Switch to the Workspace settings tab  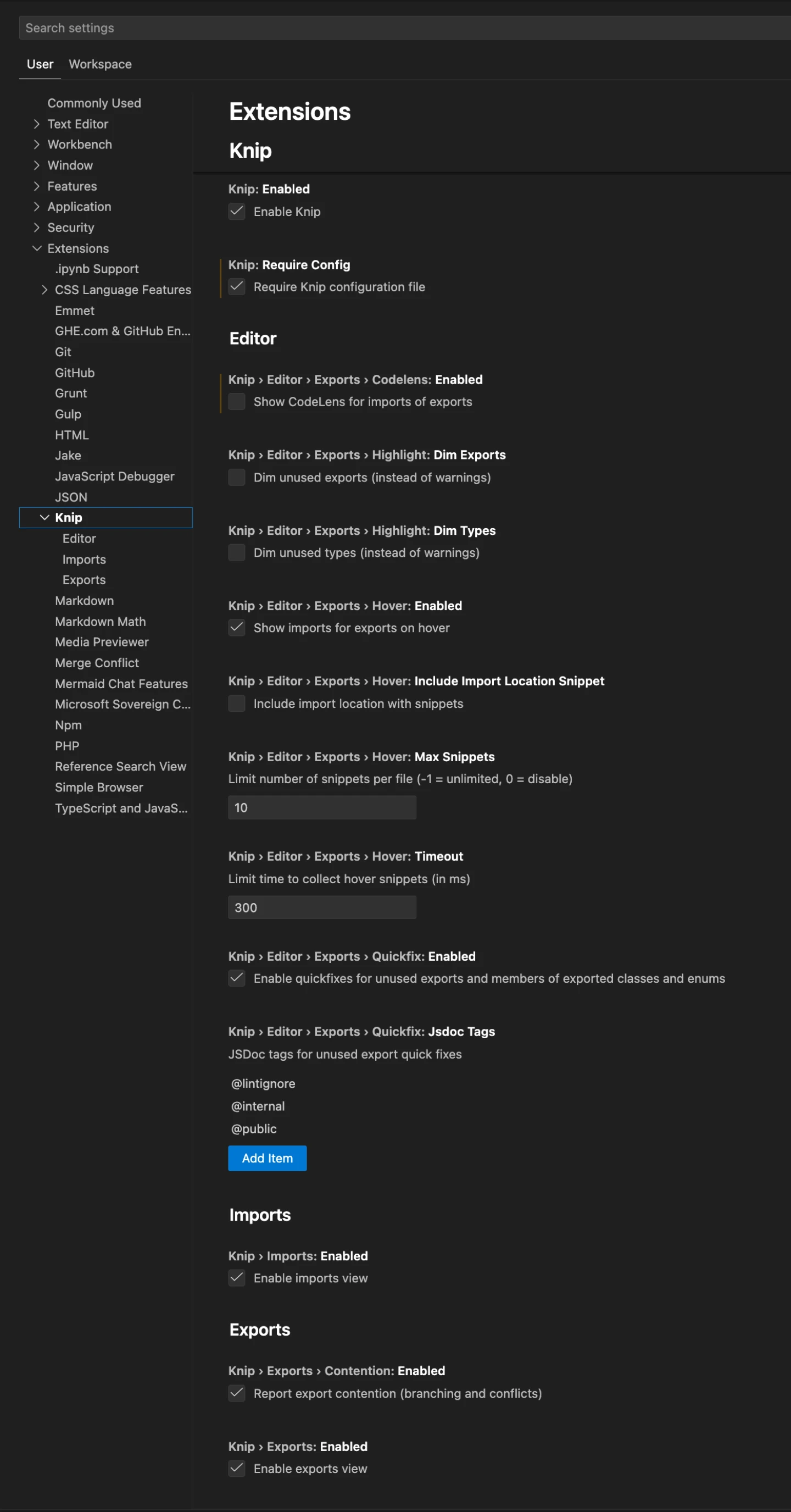tap(100, 64)
